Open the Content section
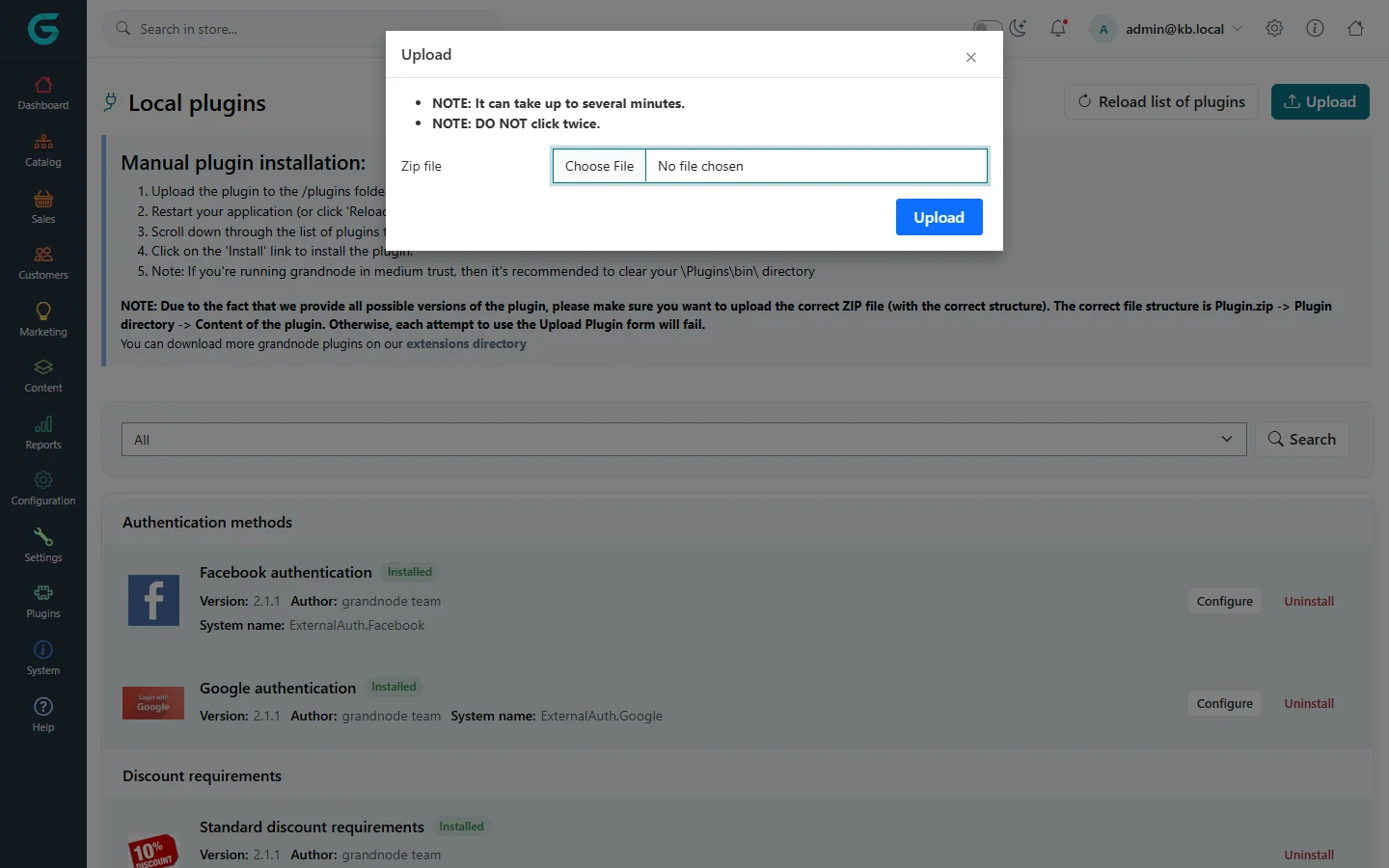This screenshot has width=1389, height=868. [x=43, y=376]
